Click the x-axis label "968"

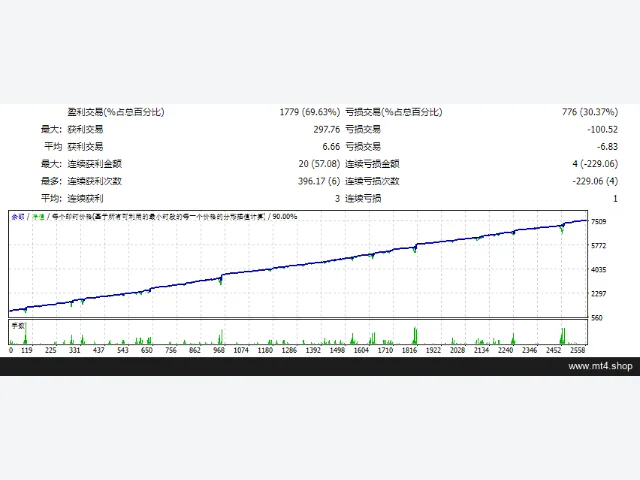tap(219, 350)
